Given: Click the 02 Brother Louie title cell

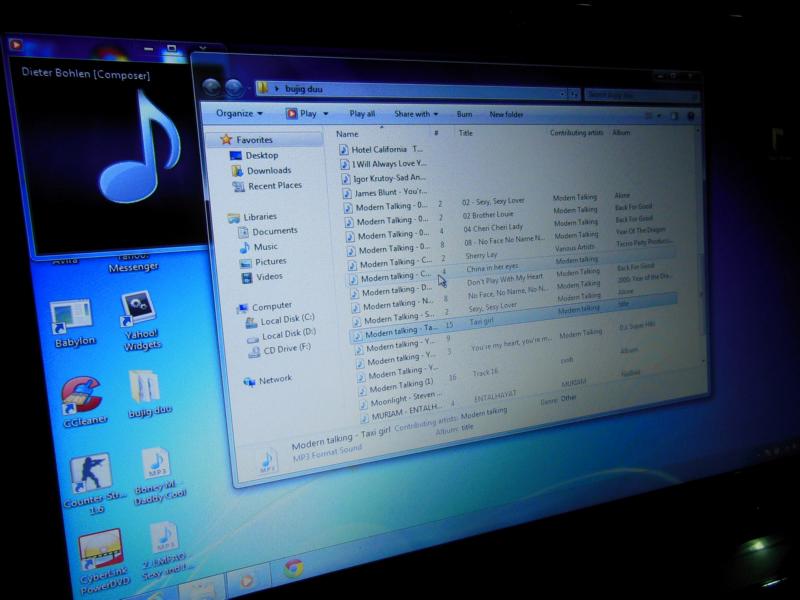Looking at the screenshot, I should (488, 215).
